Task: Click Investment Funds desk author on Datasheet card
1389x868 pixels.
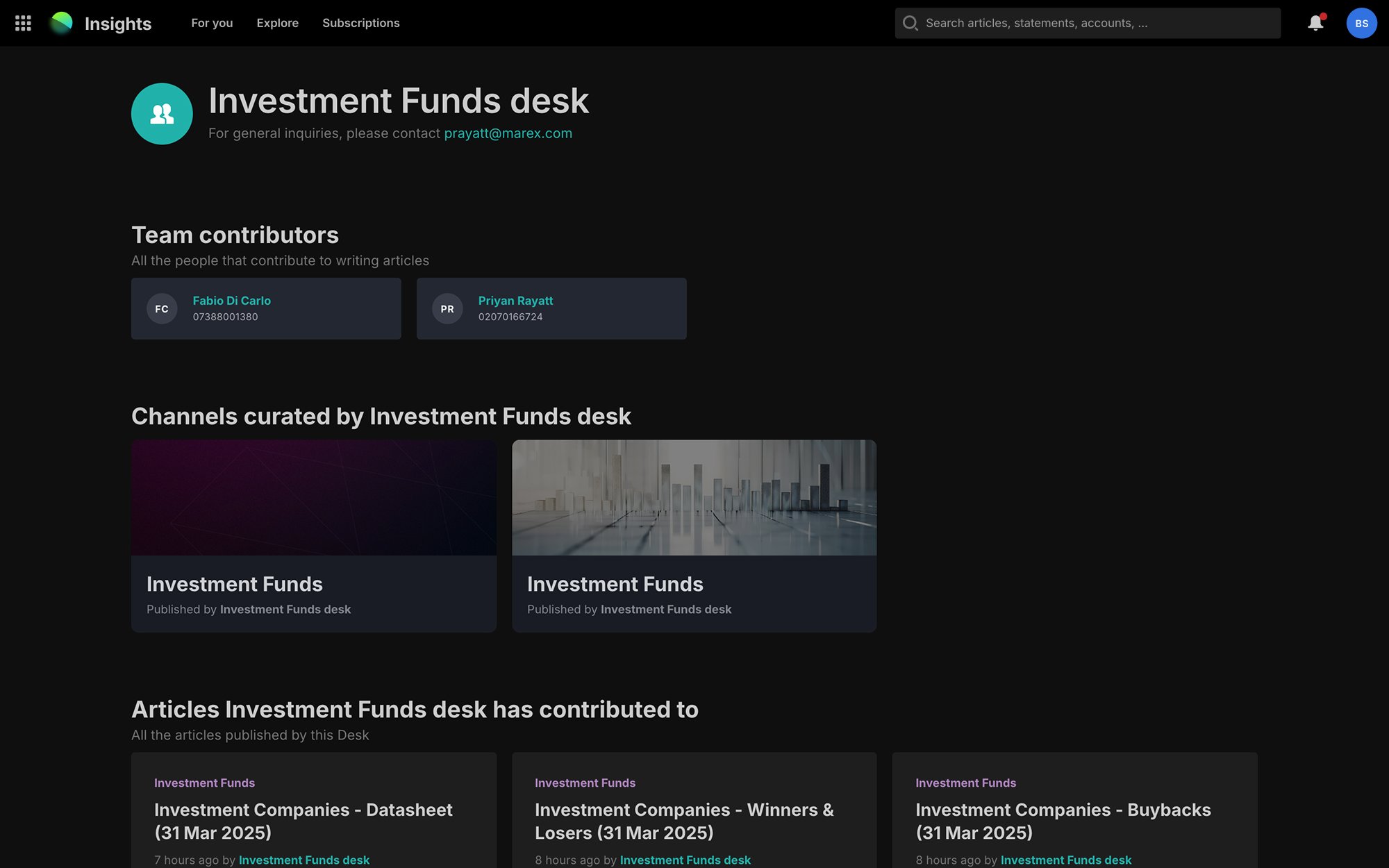Action: pos(304,860)
